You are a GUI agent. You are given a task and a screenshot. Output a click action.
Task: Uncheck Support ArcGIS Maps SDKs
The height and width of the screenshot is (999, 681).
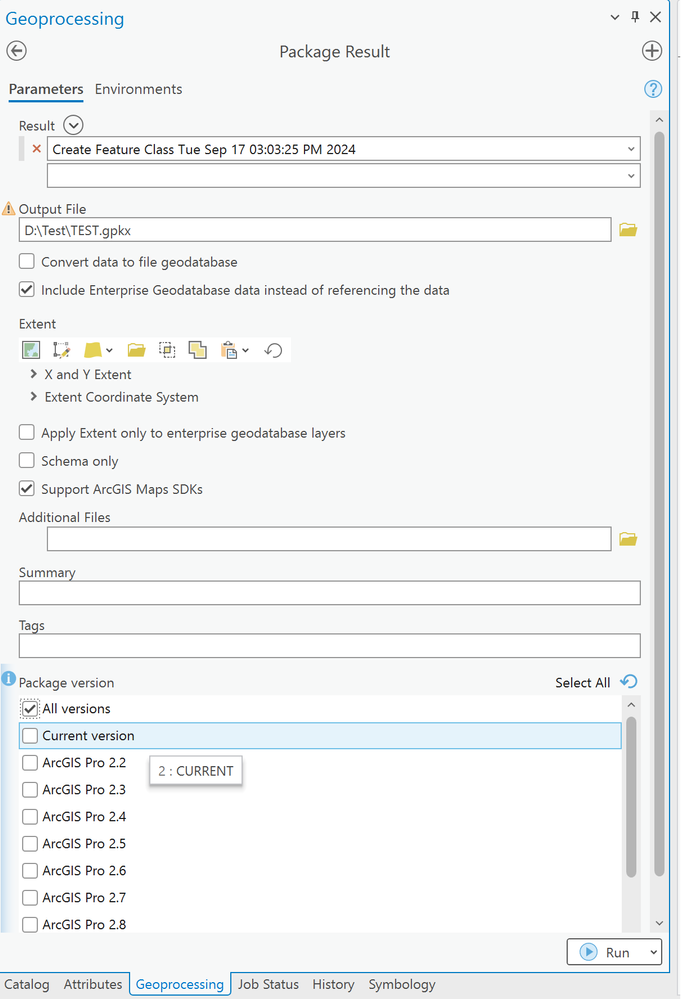[27, 489]
